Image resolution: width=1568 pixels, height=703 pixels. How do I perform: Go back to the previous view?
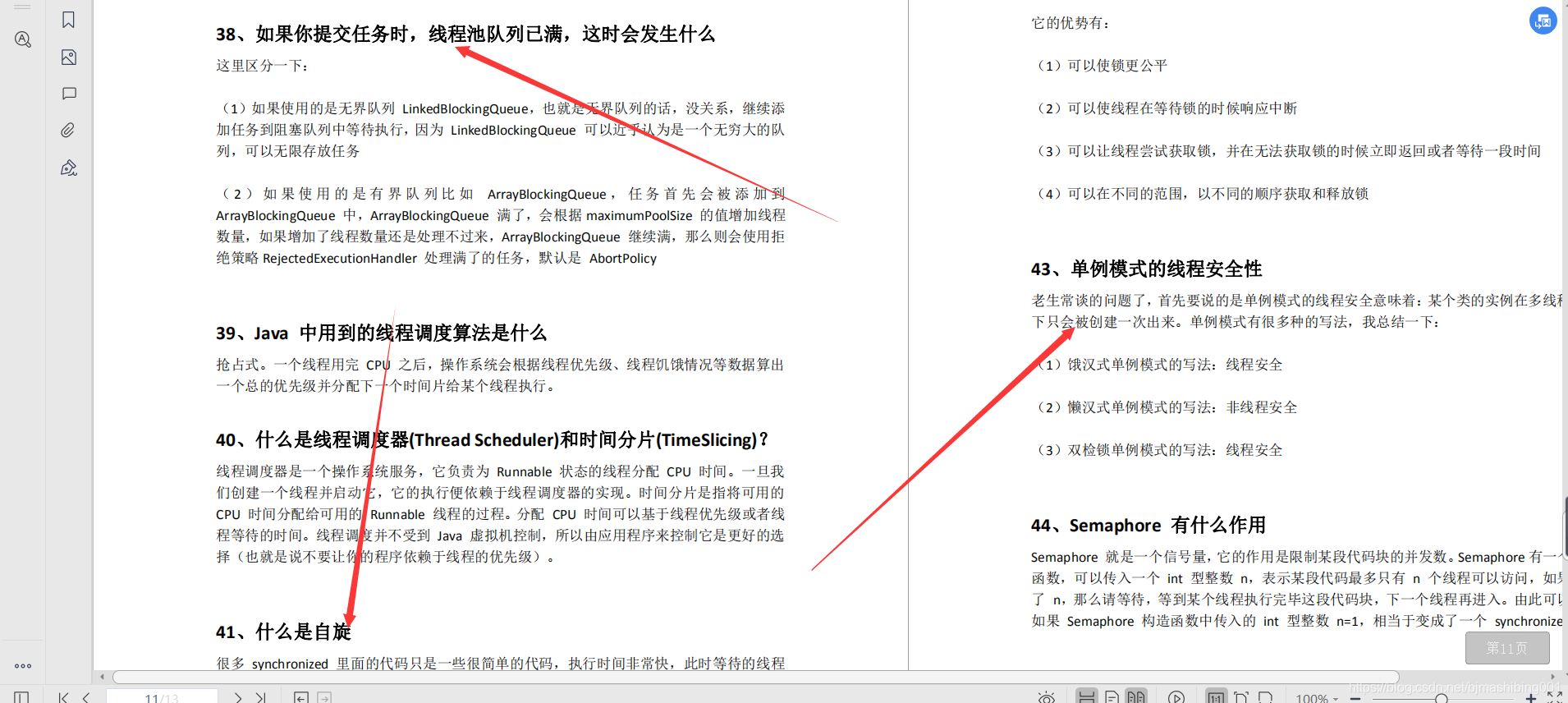301,697
